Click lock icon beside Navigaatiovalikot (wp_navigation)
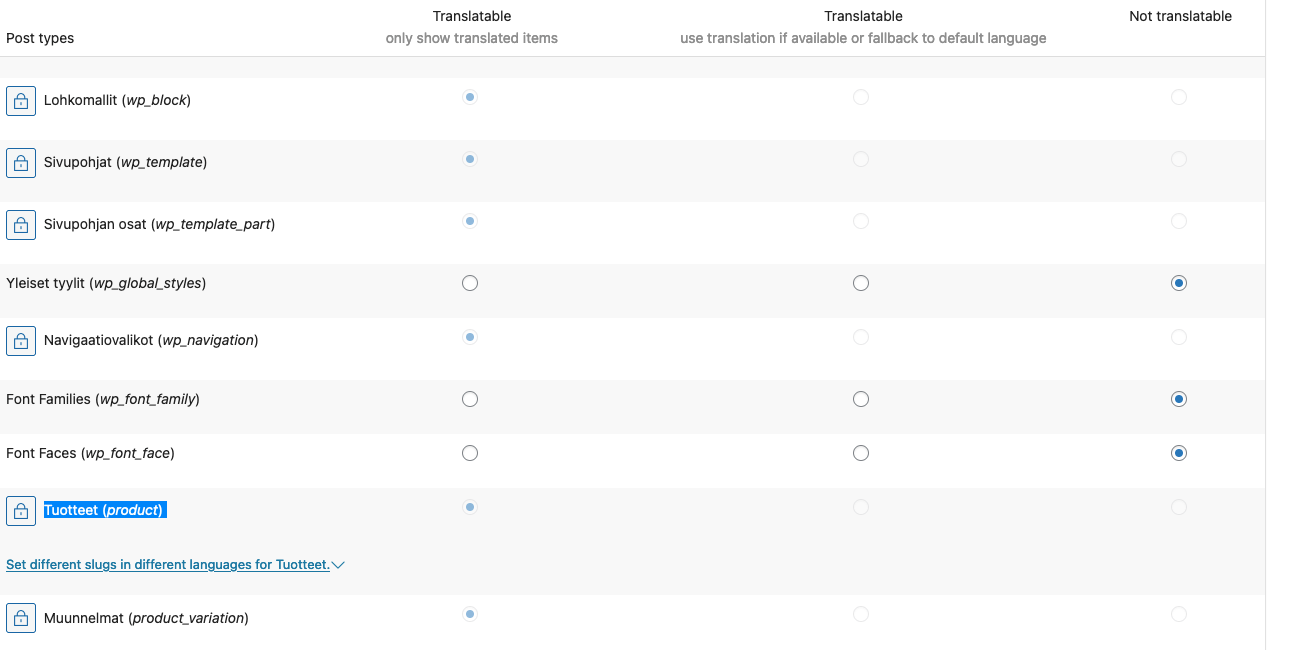The image size is (1301, 650). point(21,341)
